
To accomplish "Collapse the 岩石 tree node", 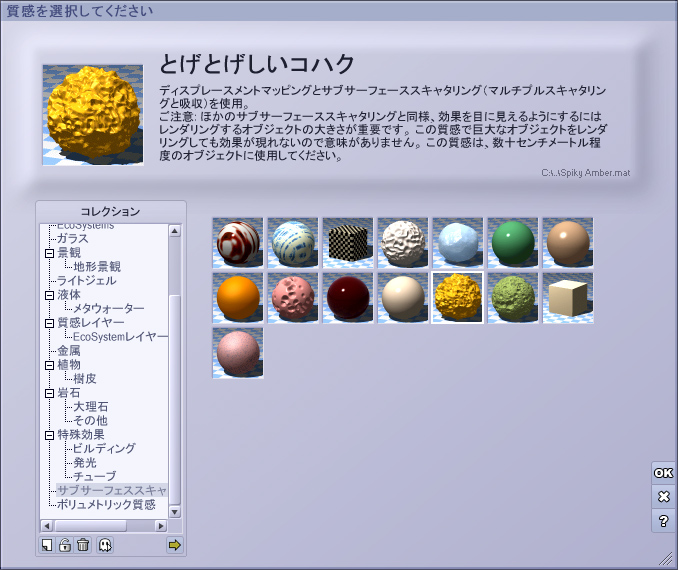I will click(x=49, y=393).
